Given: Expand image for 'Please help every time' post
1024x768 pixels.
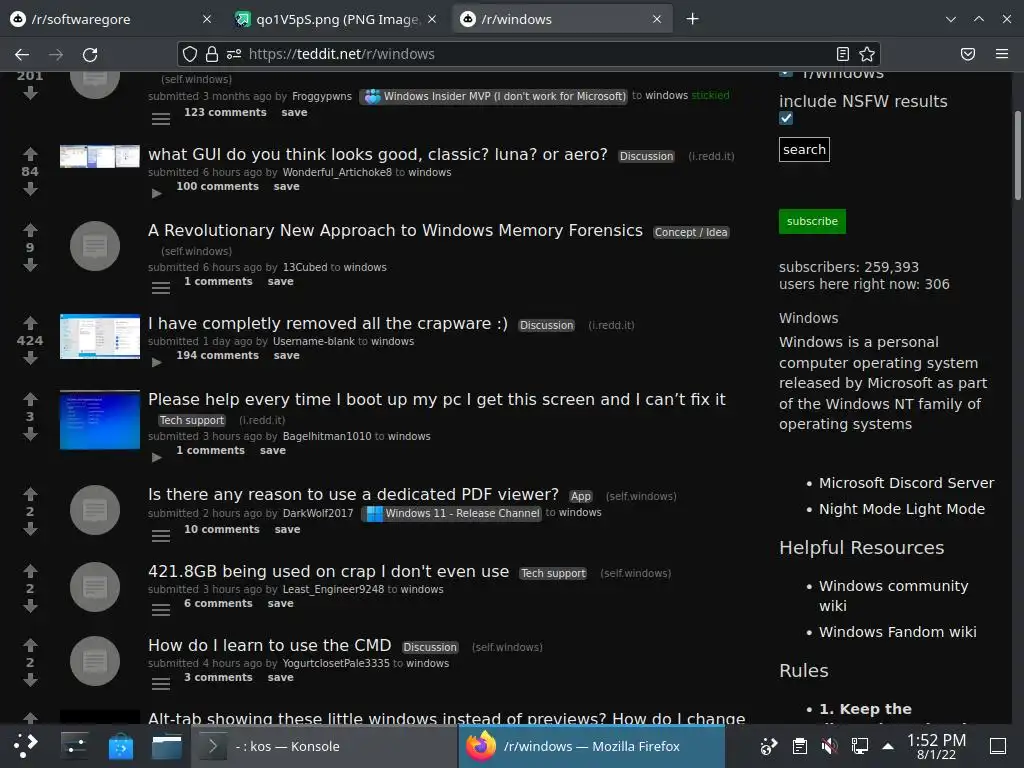Looking at the screenshot, I should coord(156,457).
